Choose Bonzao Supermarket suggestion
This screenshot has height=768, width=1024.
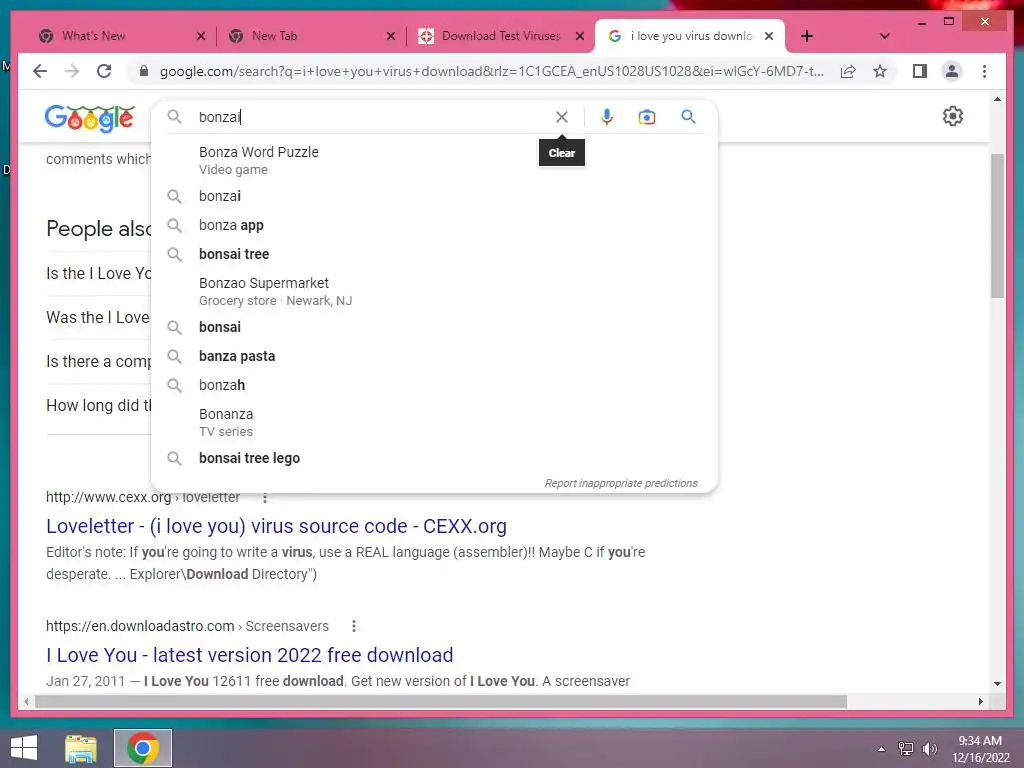434,291
